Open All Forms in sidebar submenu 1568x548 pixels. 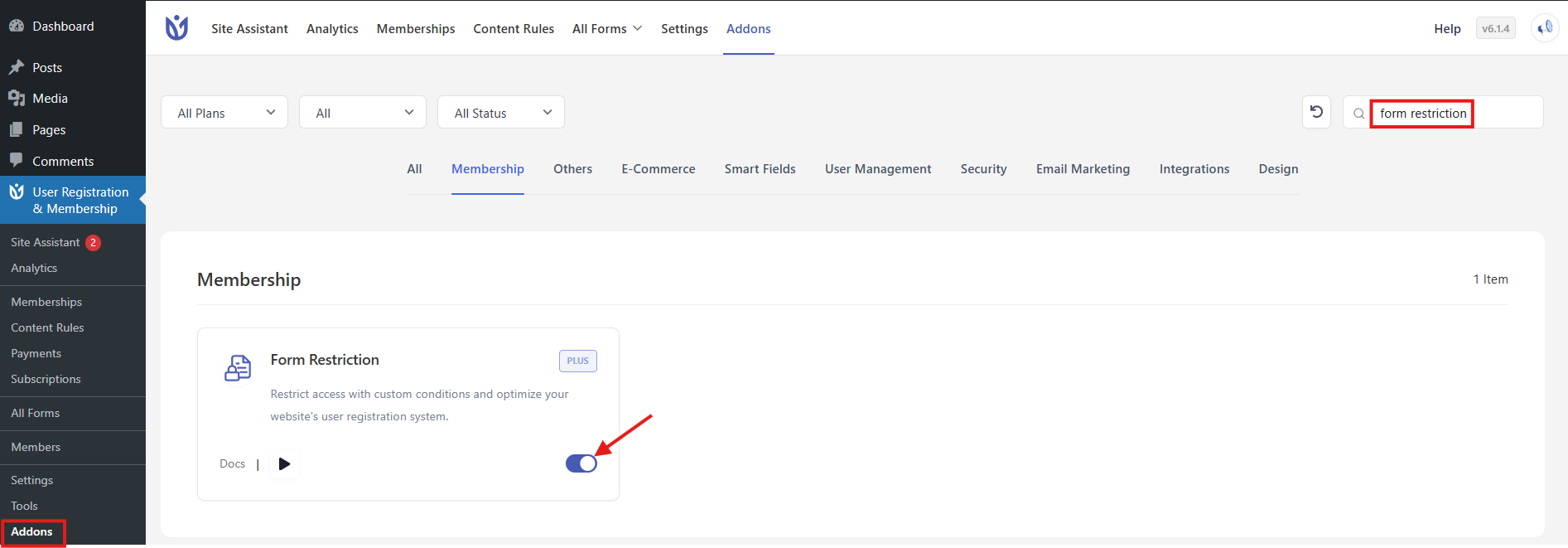tap(35, 413)
